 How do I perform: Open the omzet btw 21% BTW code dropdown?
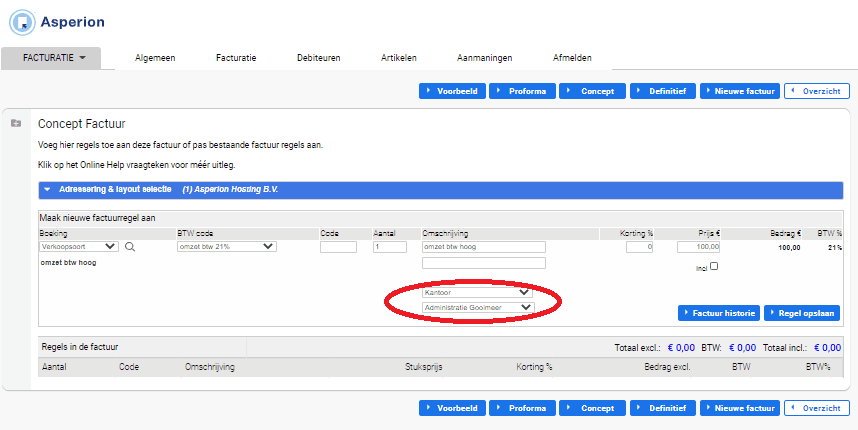(x=227, y=247)
